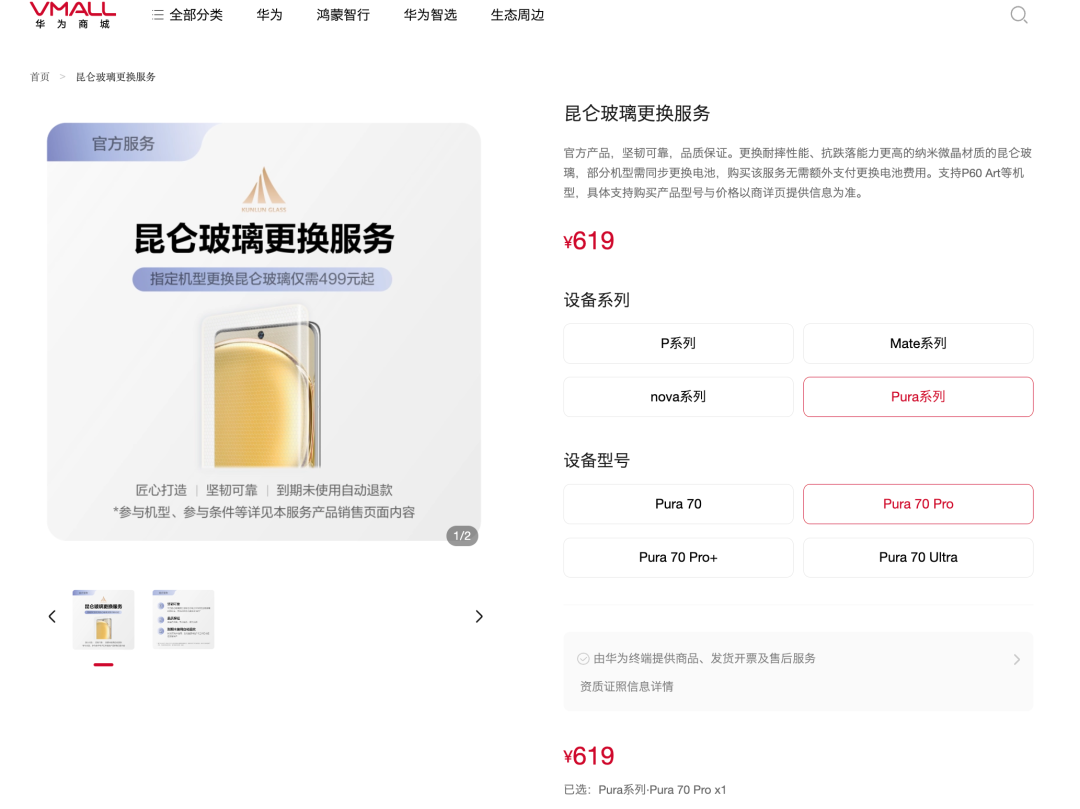Viewport: 1080px width, 809px height.
Task: Expand seller info with right chevron
Action: (x=1017, y=660)
